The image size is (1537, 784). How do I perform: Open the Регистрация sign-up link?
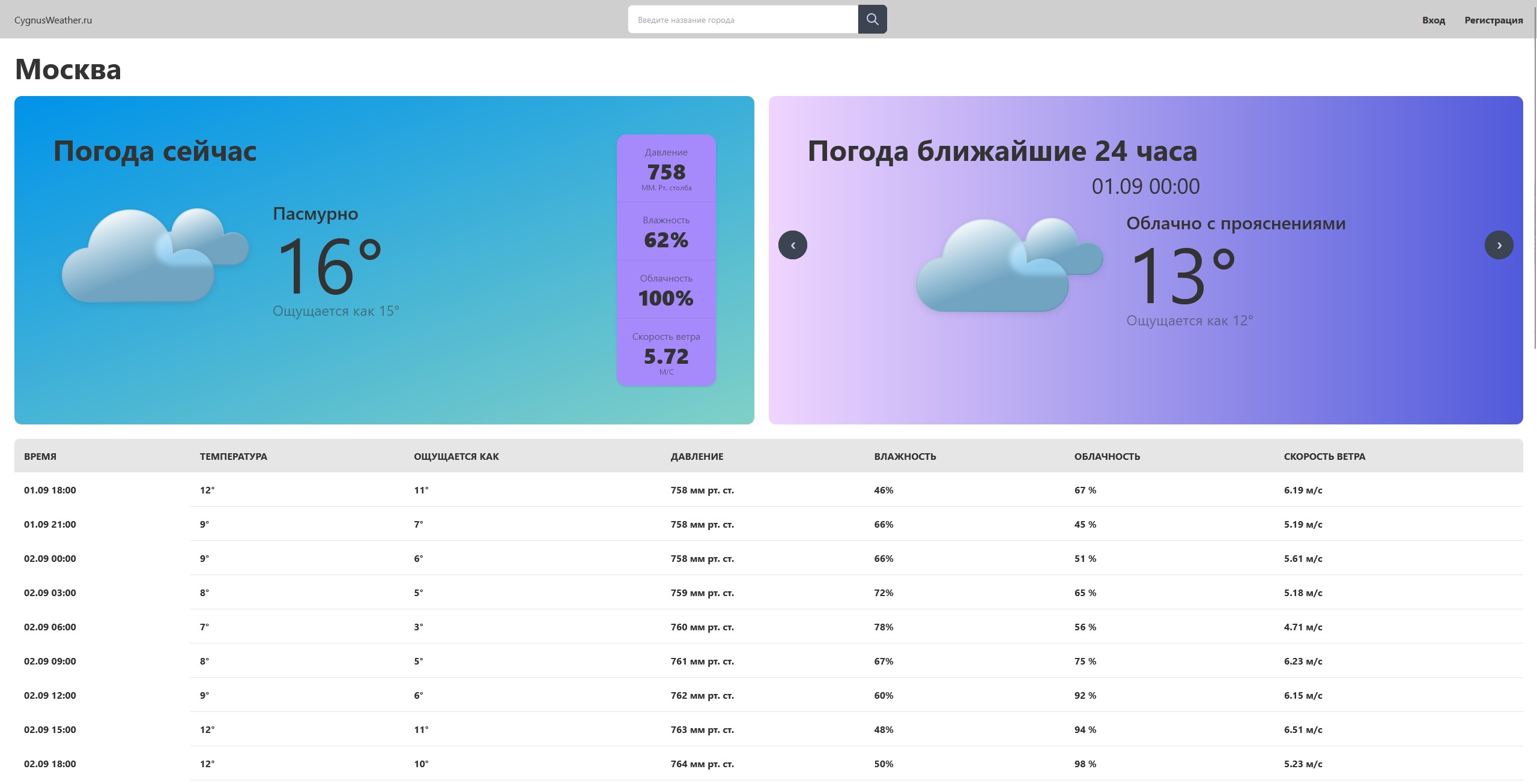pos(1493,20)
